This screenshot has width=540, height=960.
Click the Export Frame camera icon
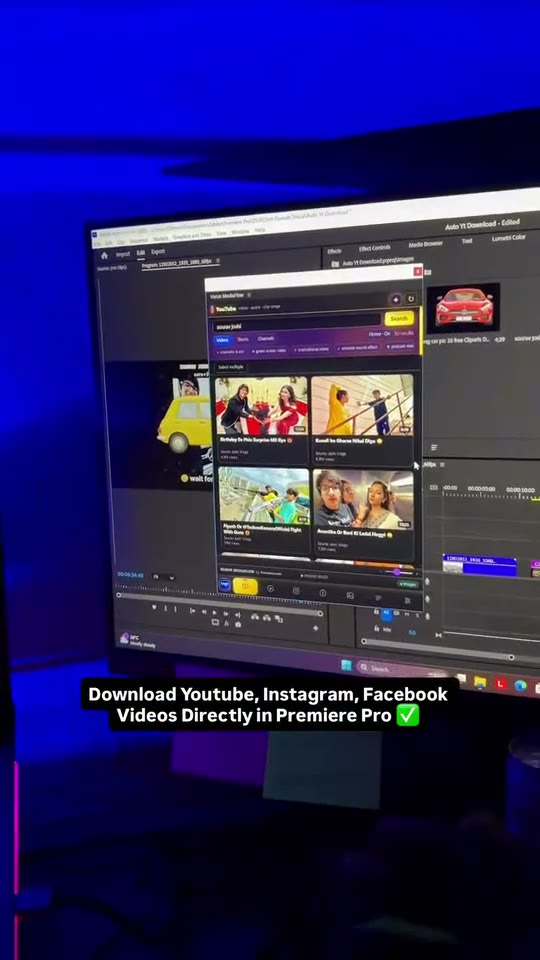pyautogui.click(x=238, y=624)
